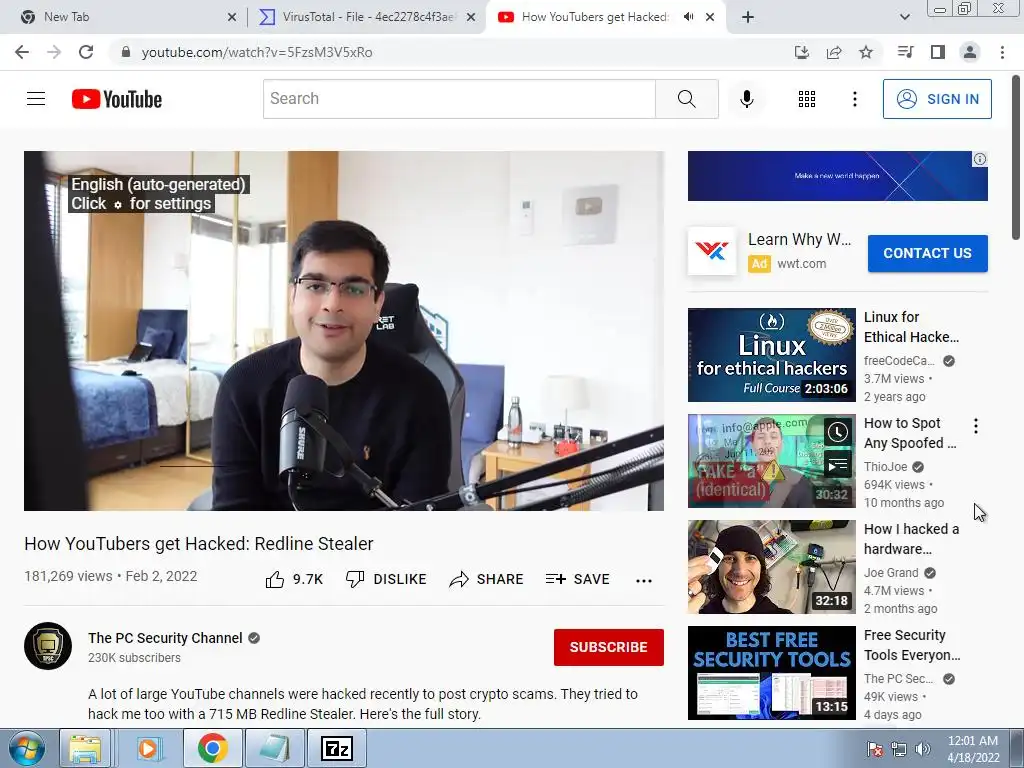Screen dimensions: 1024x768
Task: Start voice search with the microphone icon
Action: pos(747,99)
